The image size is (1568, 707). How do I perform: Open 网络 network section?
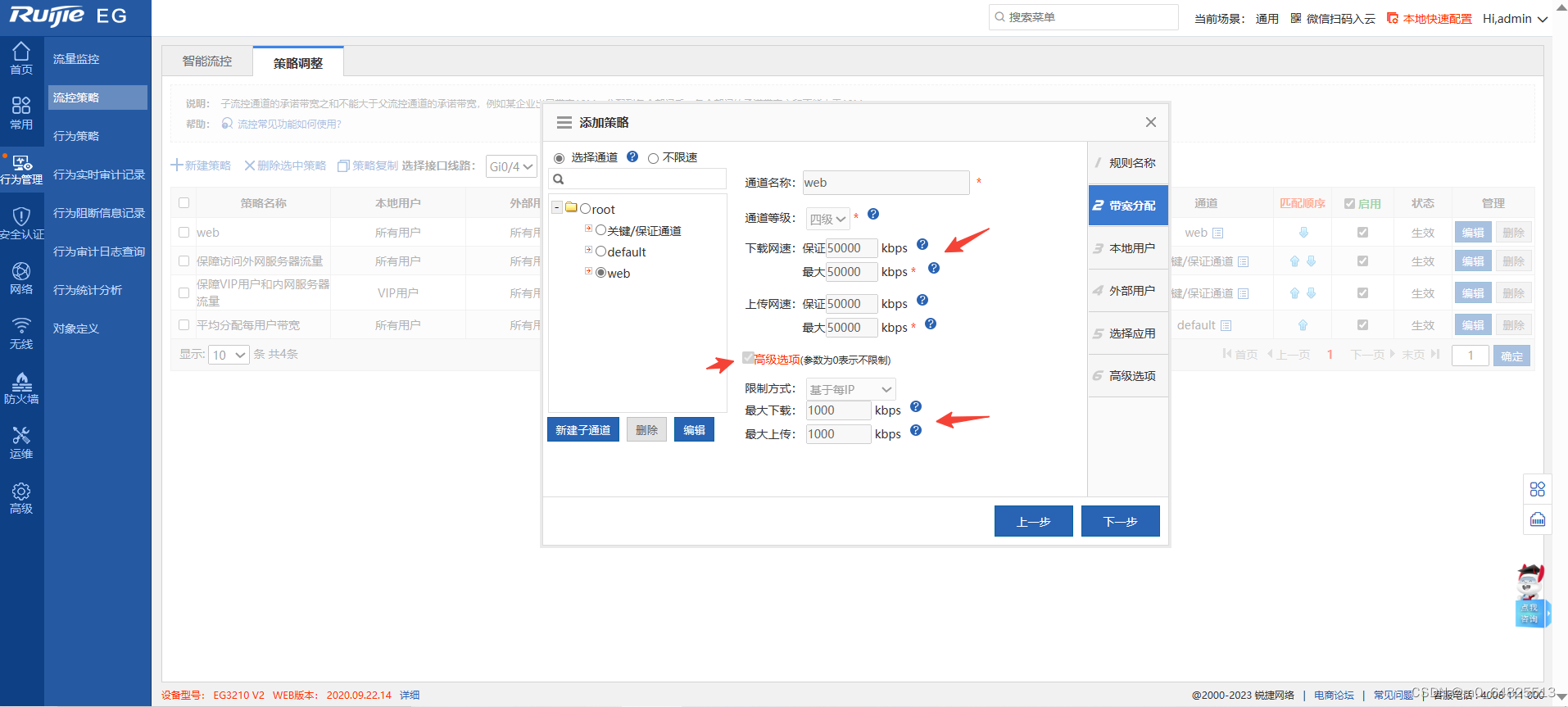click(x=21, y=278)
